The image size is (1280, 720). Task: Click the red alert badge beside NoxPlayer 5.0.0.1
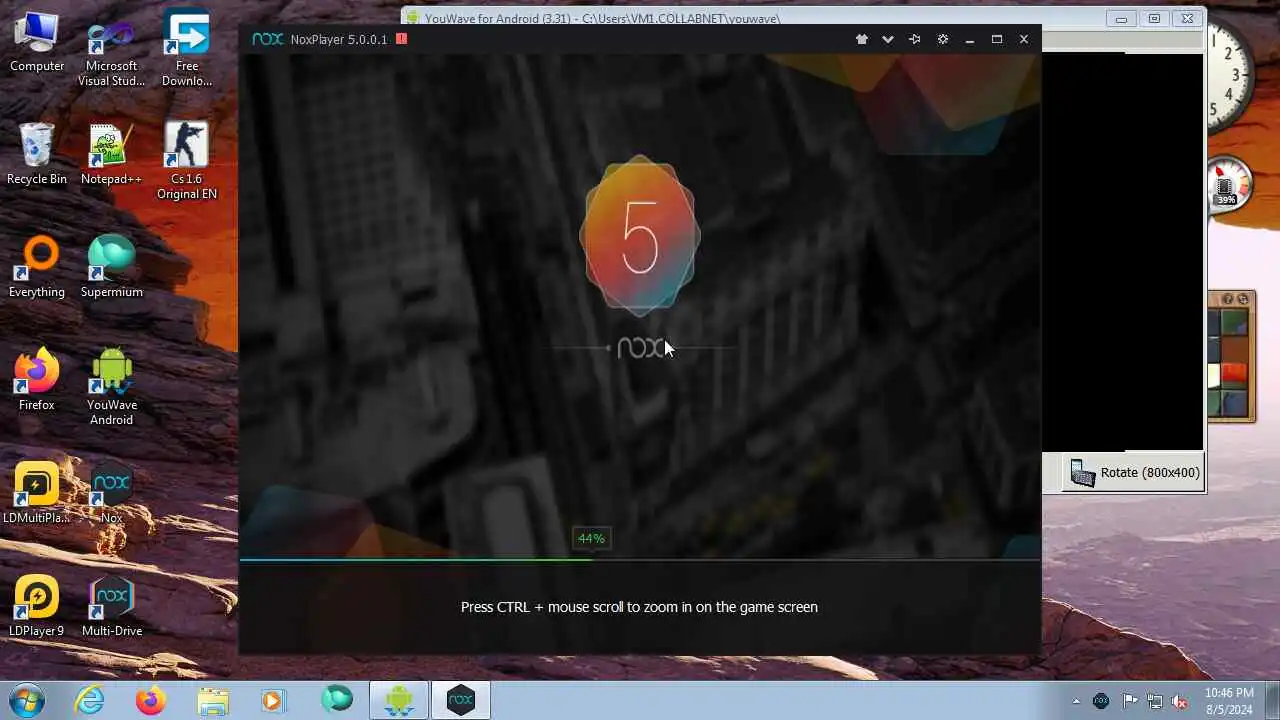click(402, 39)
